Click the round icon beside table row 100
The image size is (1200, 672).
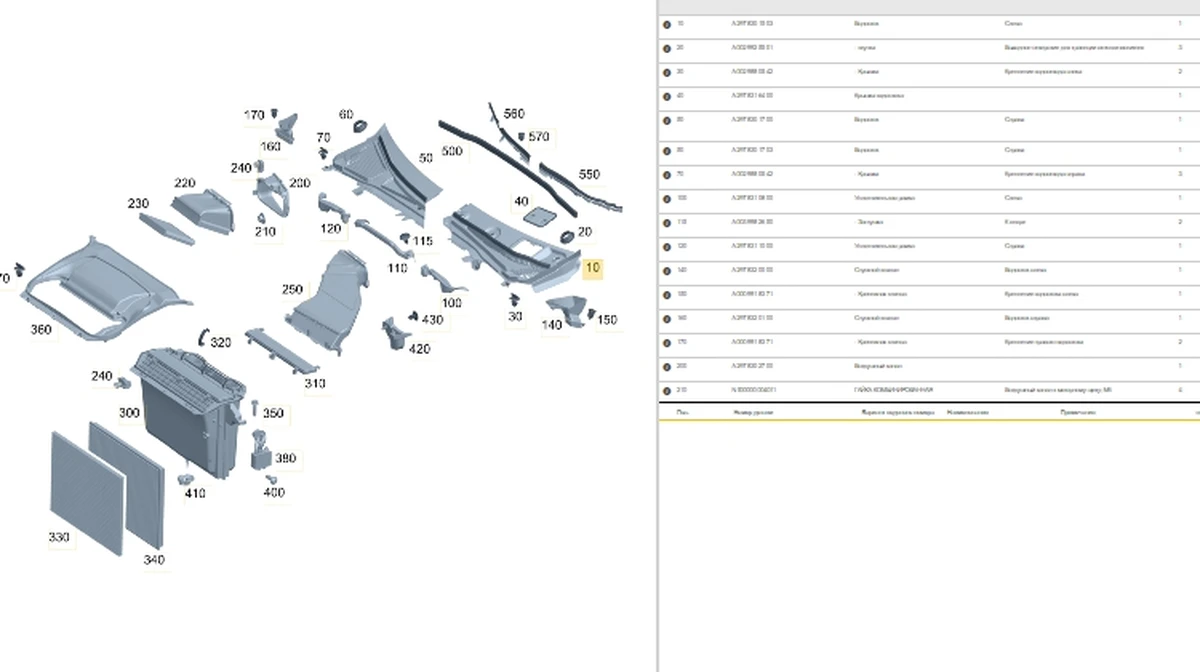(x=667, y=199)
